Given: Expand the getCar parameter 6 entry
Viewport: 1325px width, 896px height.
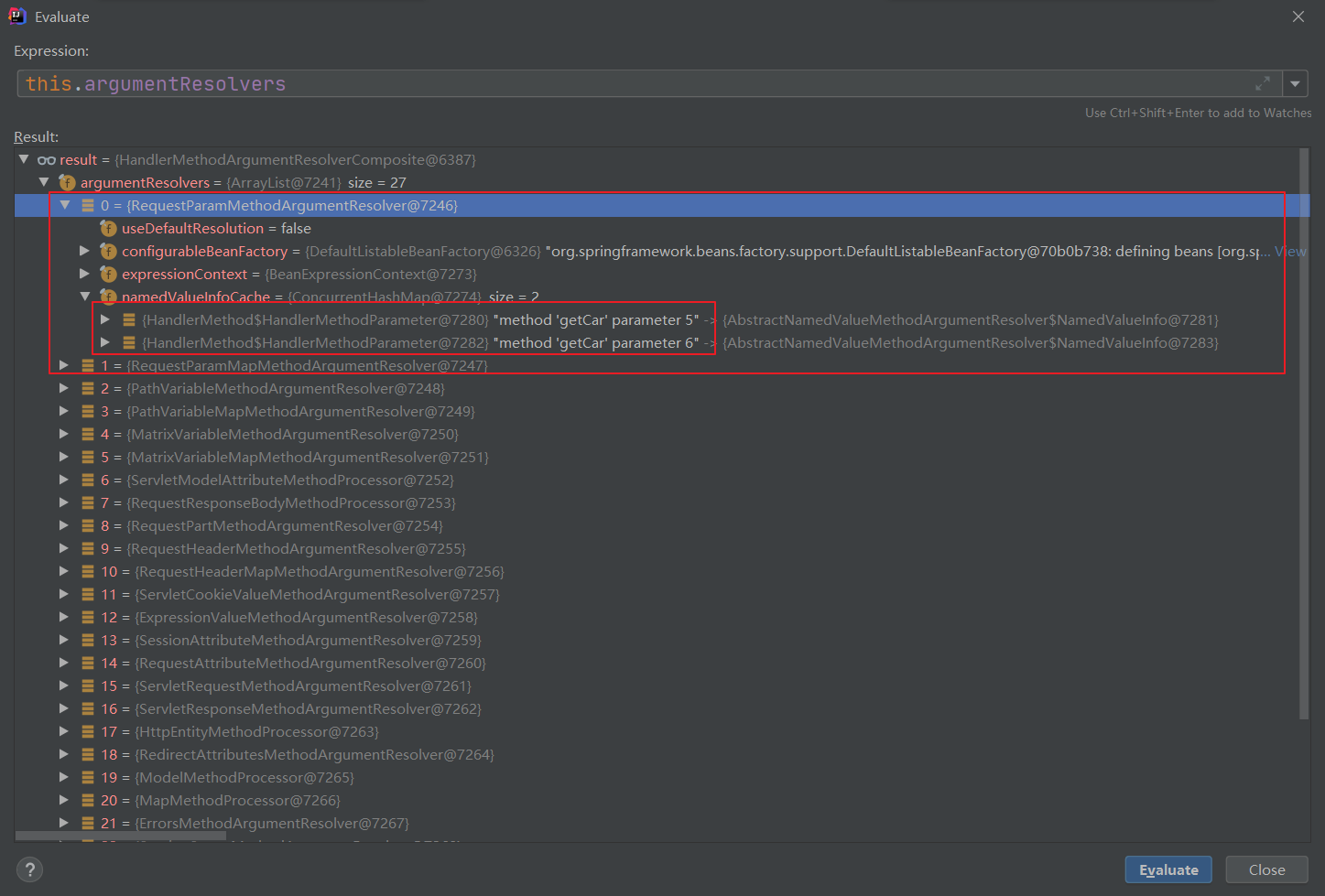Looking at the screenshot, I should tap(105, 342).
